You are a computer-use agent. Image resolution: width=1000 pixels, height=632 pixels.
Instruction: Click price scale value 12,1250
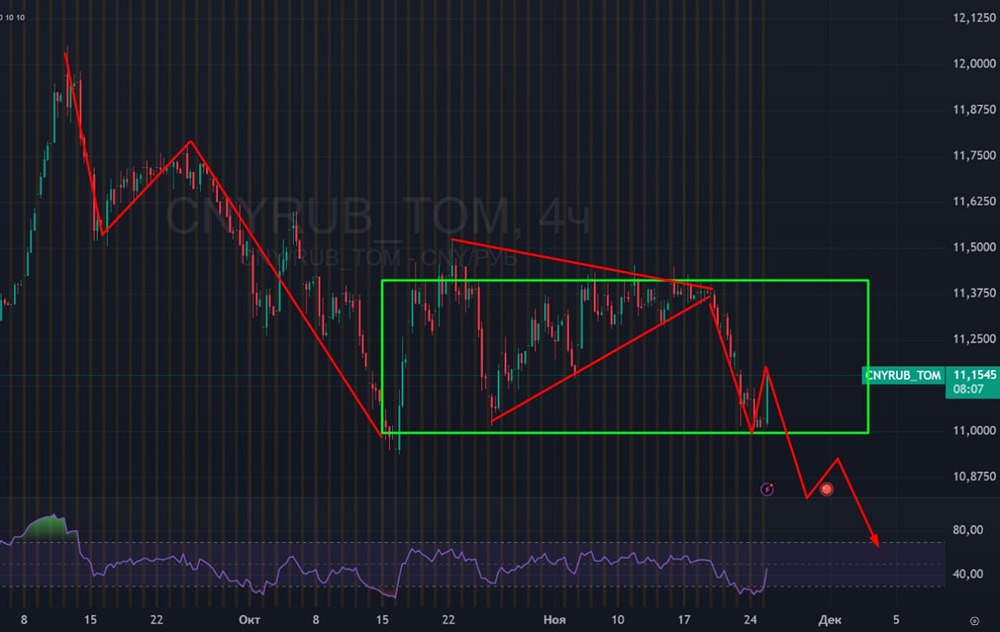tap(974, 18)
